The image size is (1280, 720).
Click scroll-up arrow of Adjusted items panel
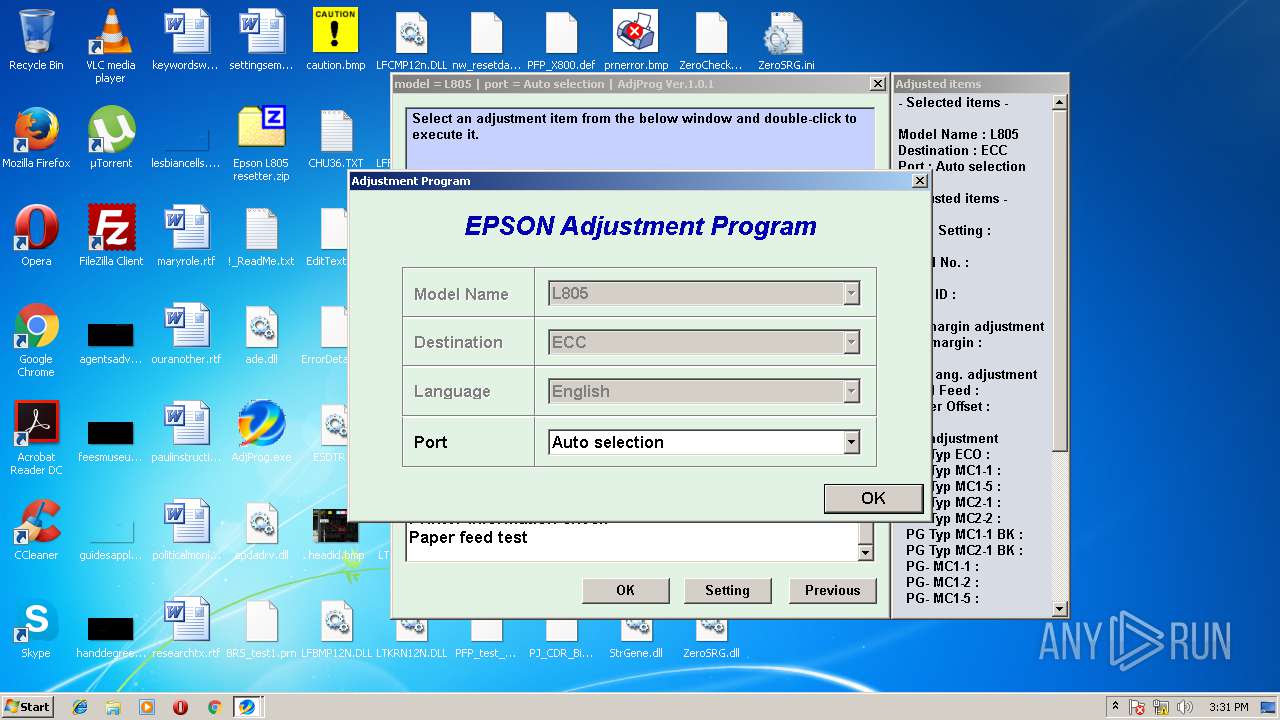tap(1060, 102)
